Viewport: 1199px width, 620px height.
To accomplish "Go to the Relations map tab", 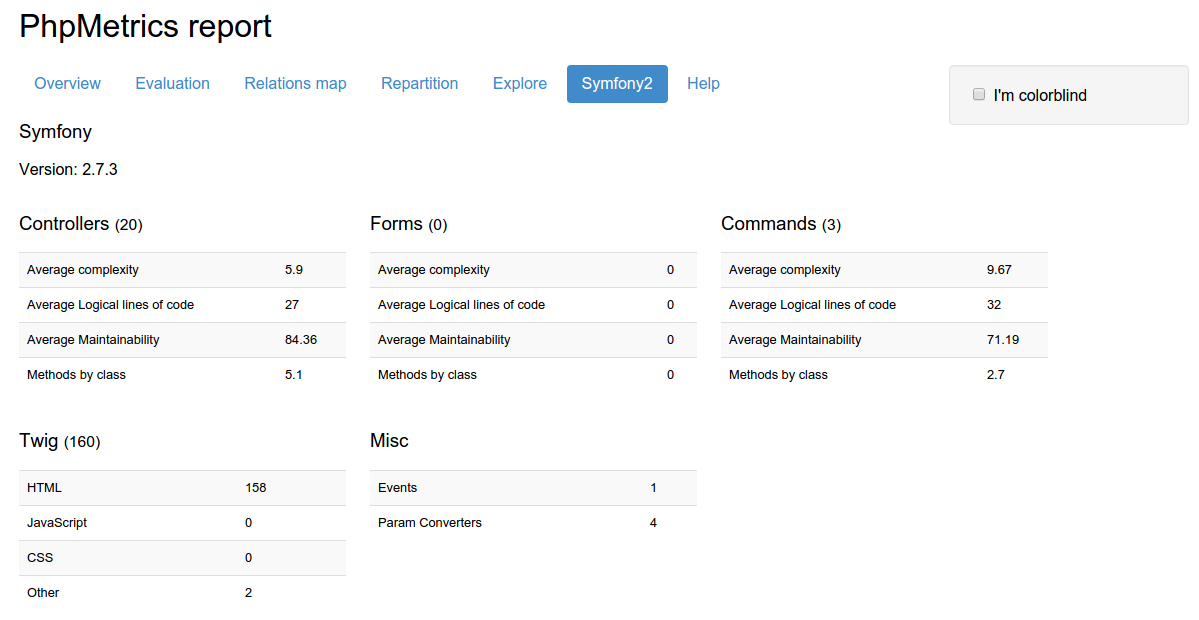I will (x=295, y=83).
